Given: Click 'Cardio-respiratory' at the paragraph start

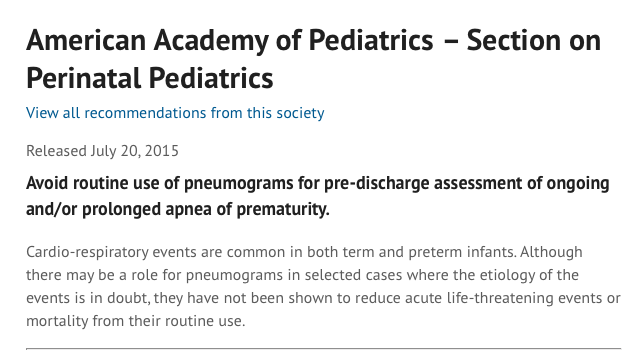Looking at the screenshot, I should (87, 252).
